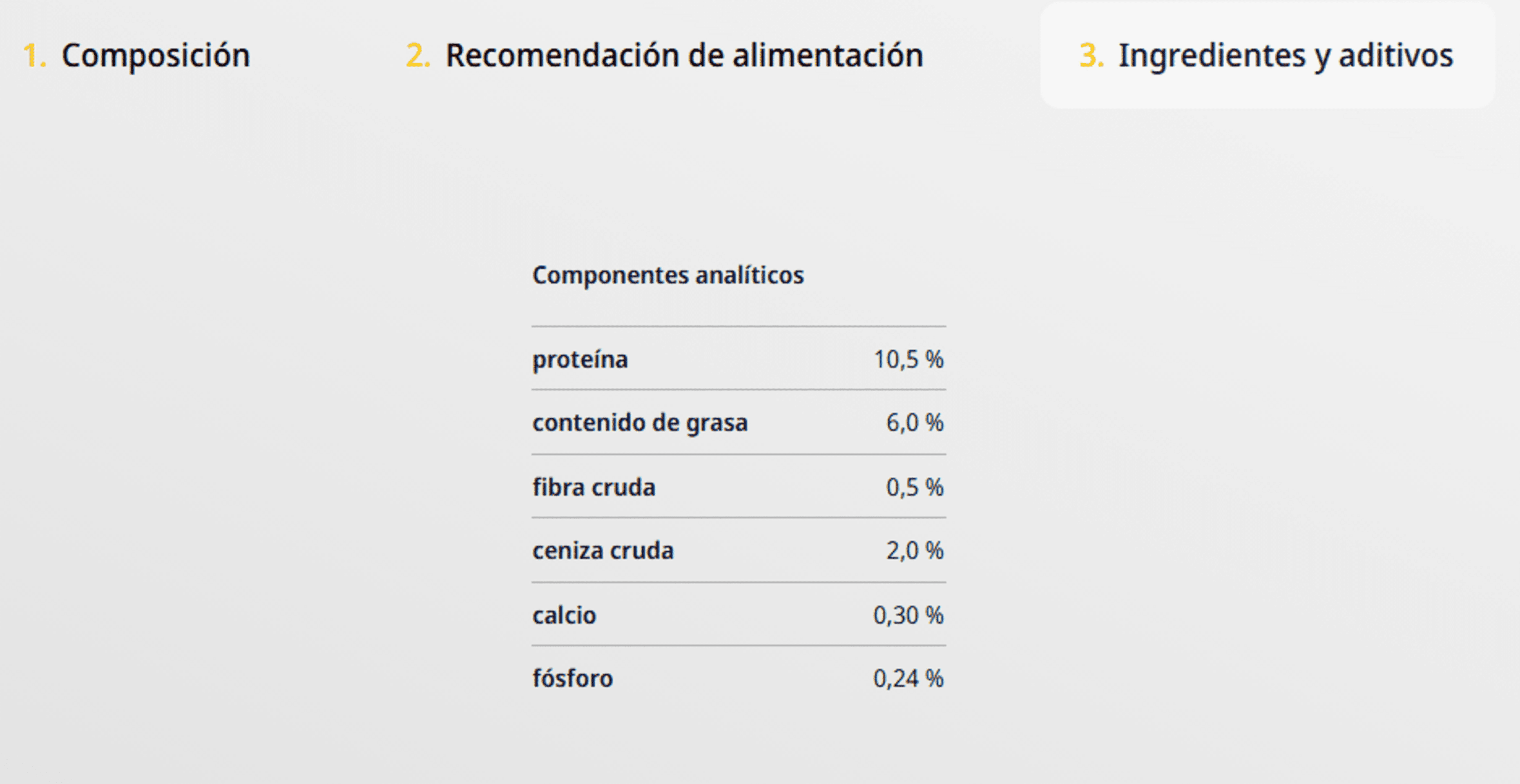Click the word aditivos in third tab

tap(1395, 56)
